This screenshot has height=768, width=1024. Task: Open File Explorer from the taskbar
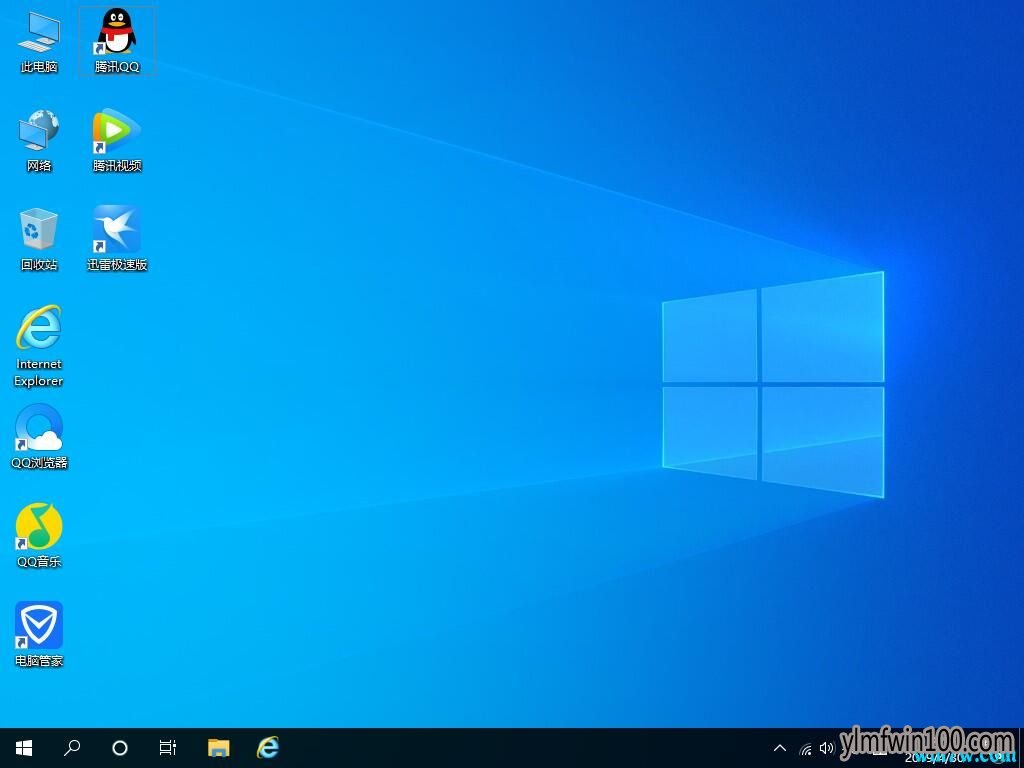point(218,748)
